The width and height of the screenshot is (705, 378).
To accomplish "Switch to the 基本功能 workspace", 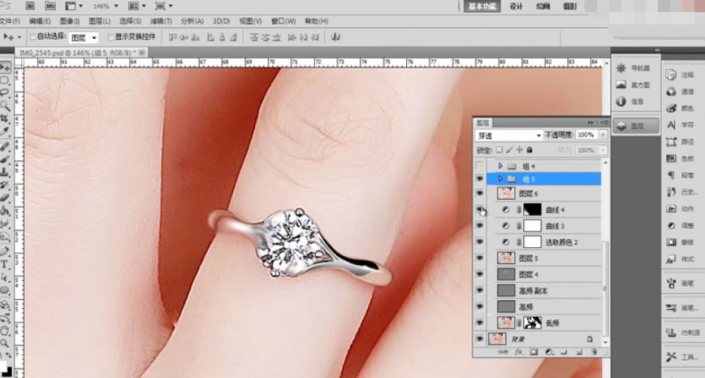I will pos(482,6).
